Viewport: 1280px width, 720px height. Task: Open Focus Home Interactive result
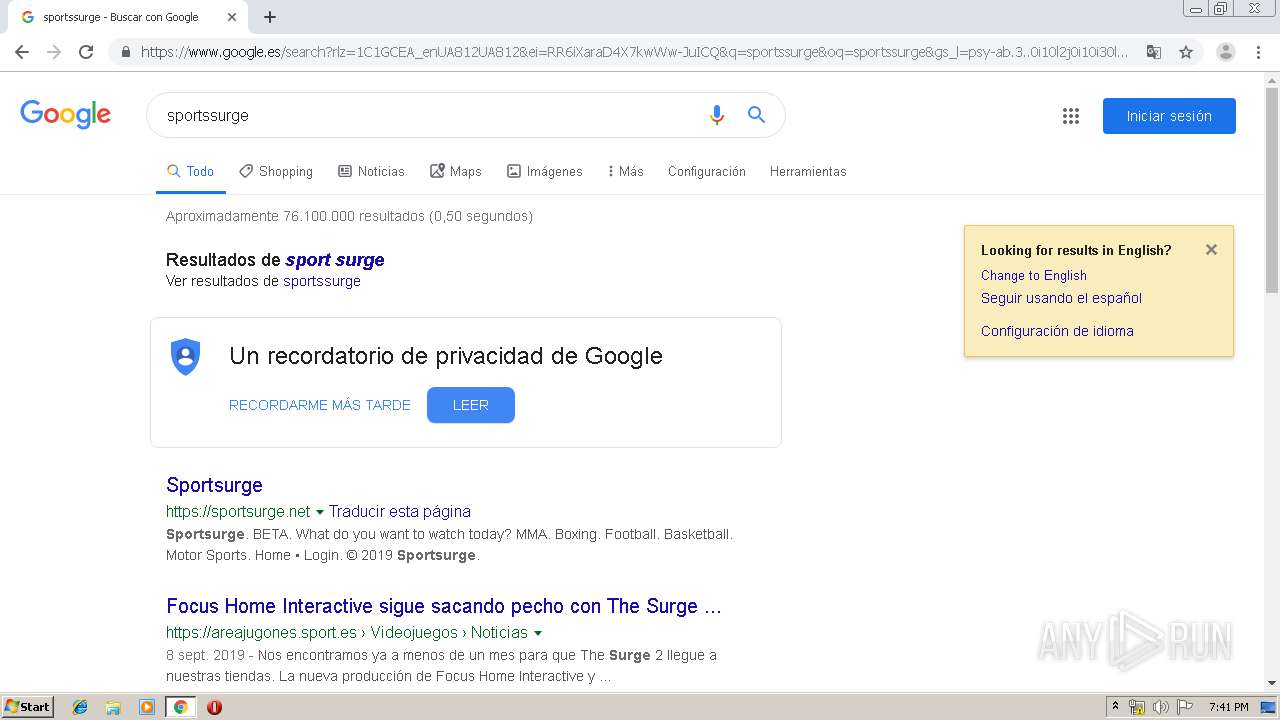444,606
